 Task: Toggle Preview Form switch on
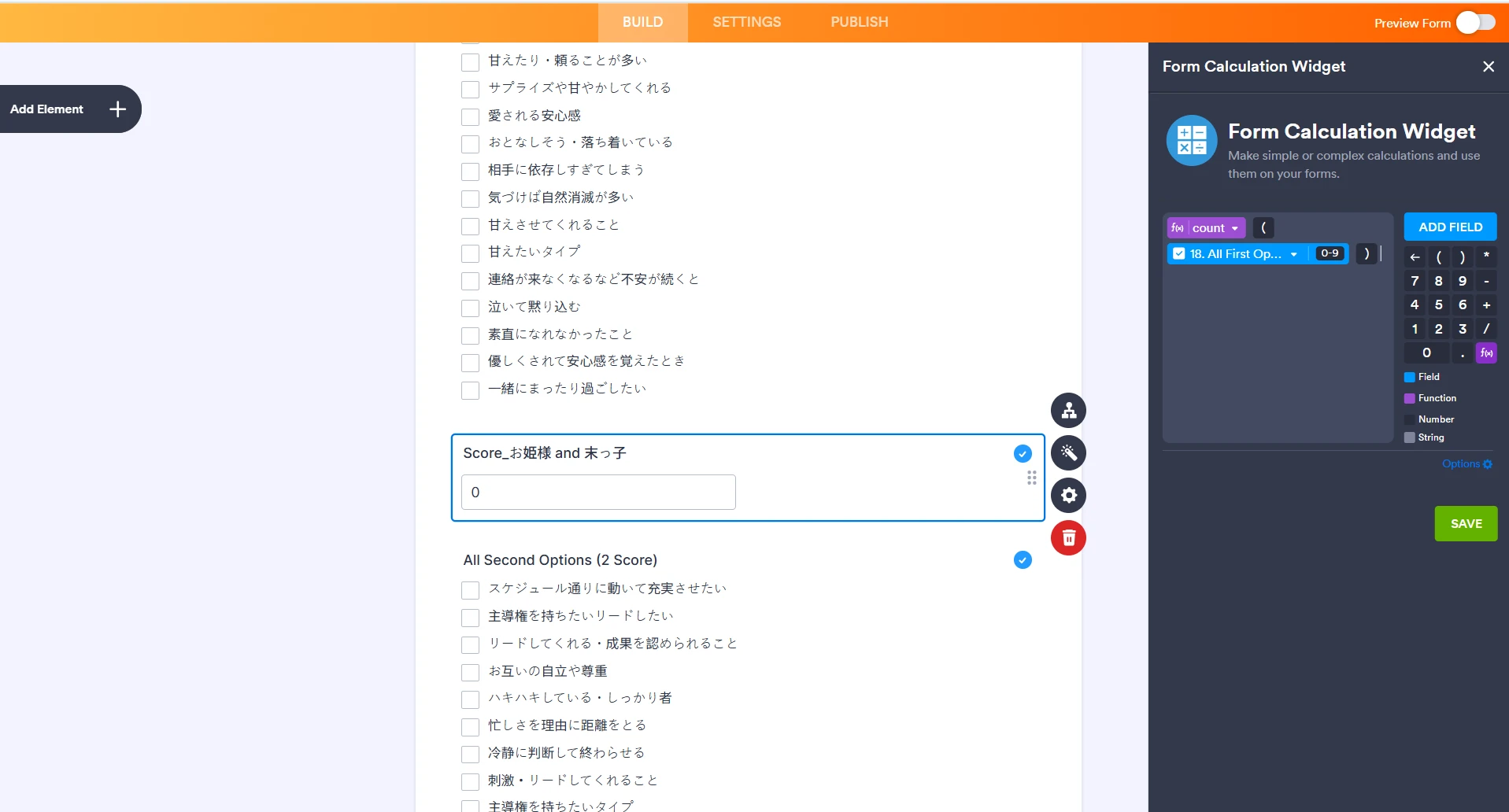[1476, 22]
